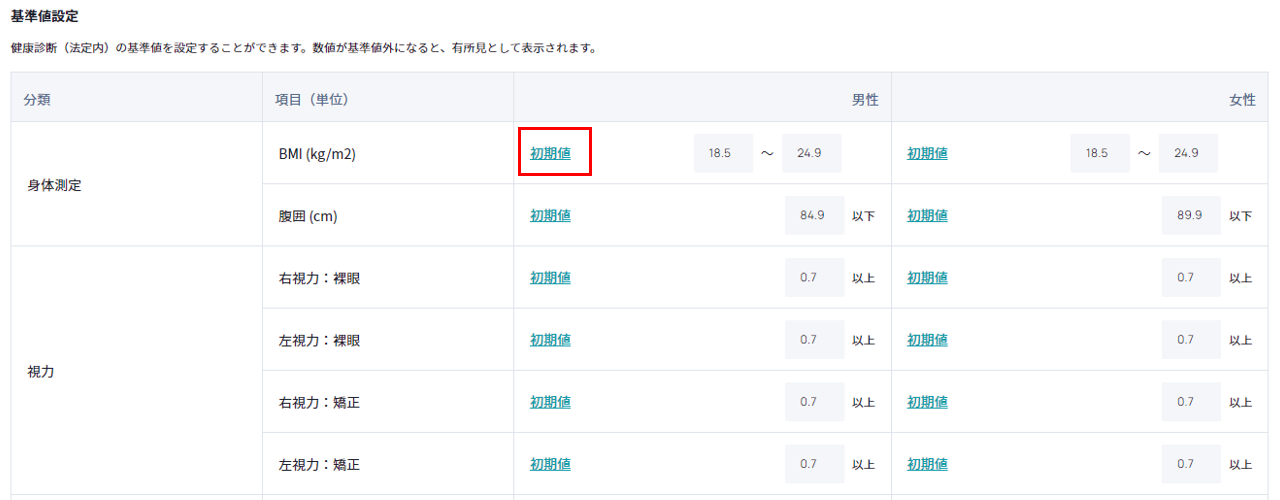Viewport: 1280px width, 500px height.
Task: Click the 初期値 link for female BMI
Action: [927, 153]
